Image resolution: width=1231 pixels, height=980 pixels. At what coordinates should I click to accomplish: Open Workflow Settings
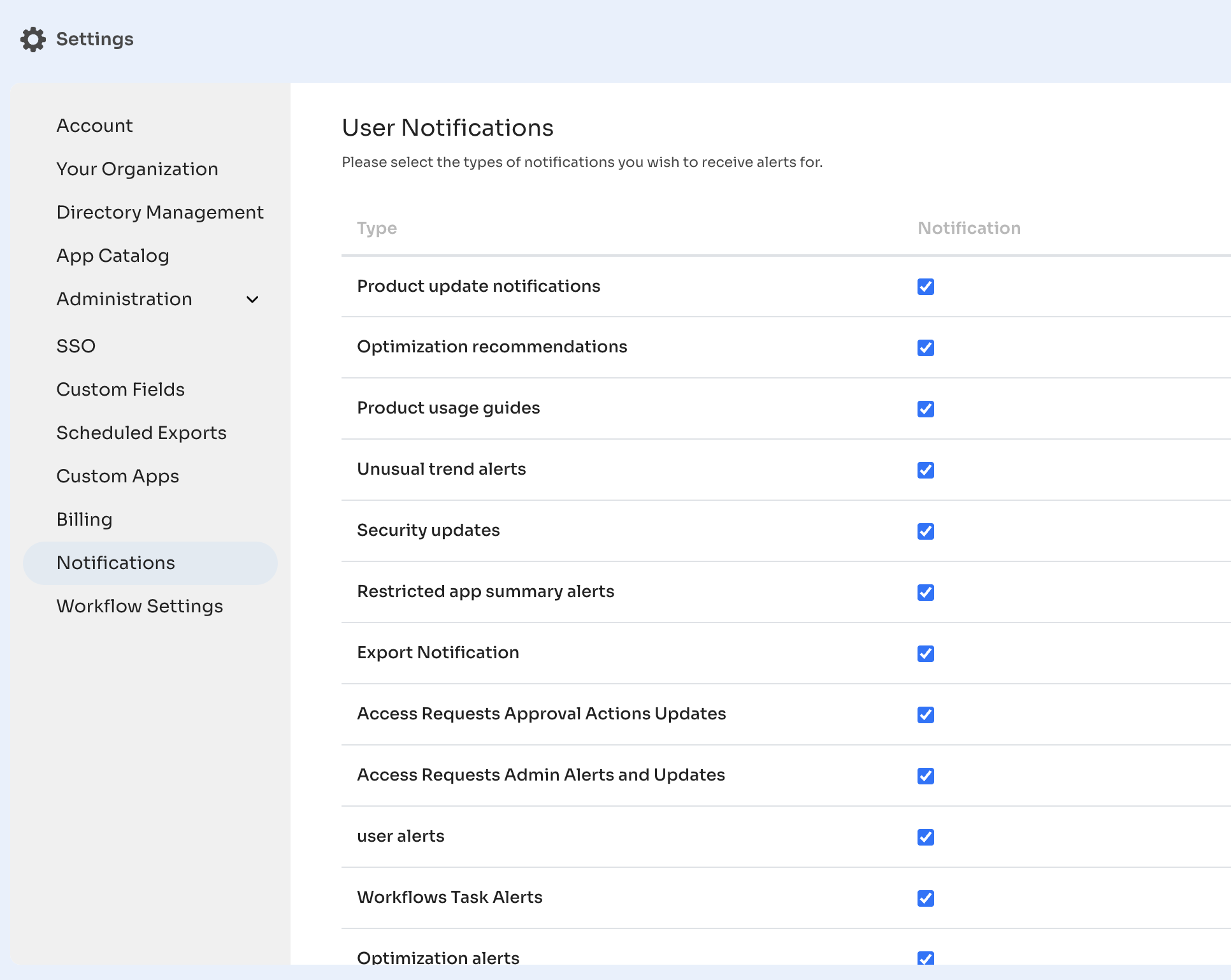[x=140, y=606]
